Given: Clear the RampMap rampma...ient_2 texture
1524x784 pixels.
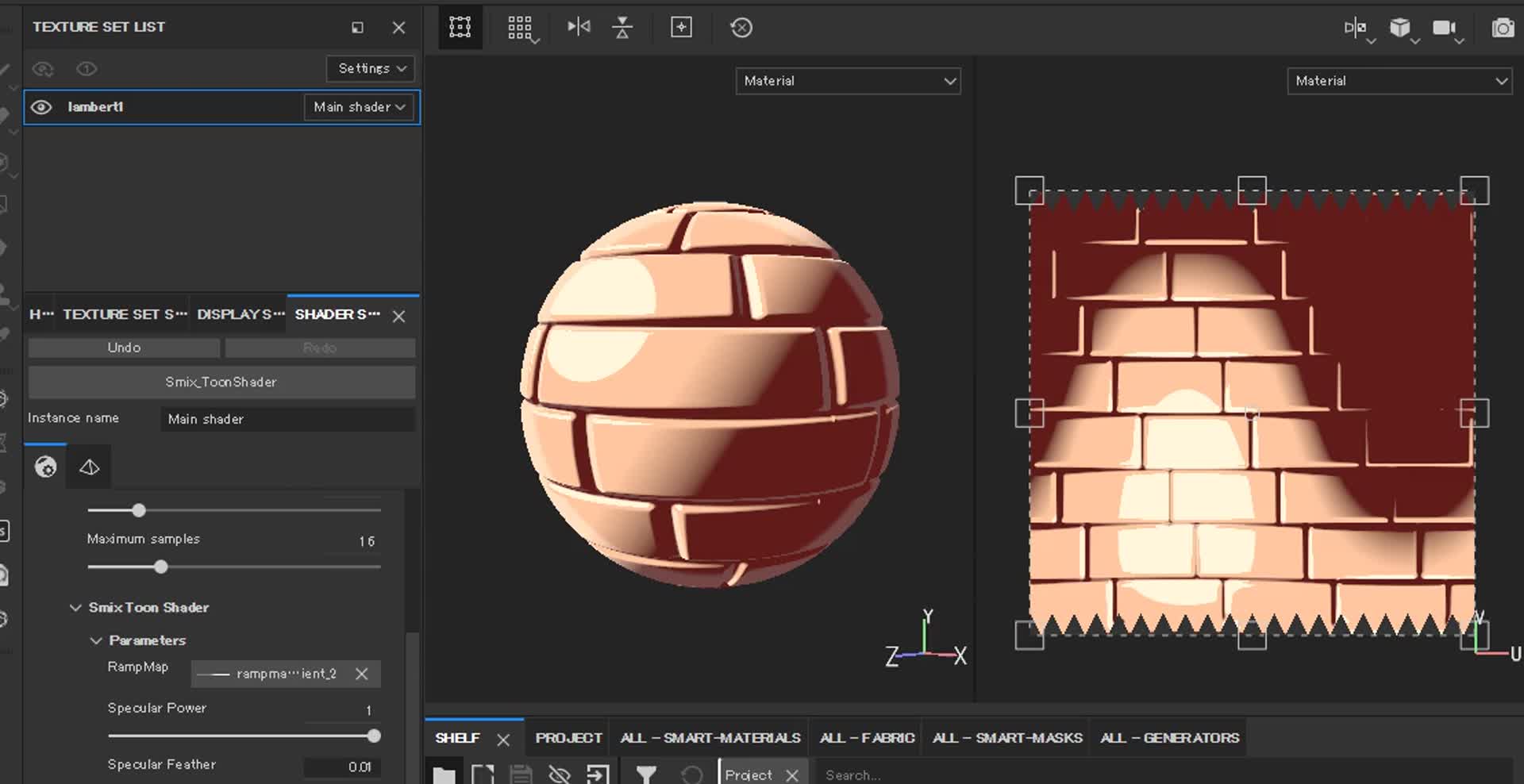Looking at the screenshot, I should coord(362,674).
